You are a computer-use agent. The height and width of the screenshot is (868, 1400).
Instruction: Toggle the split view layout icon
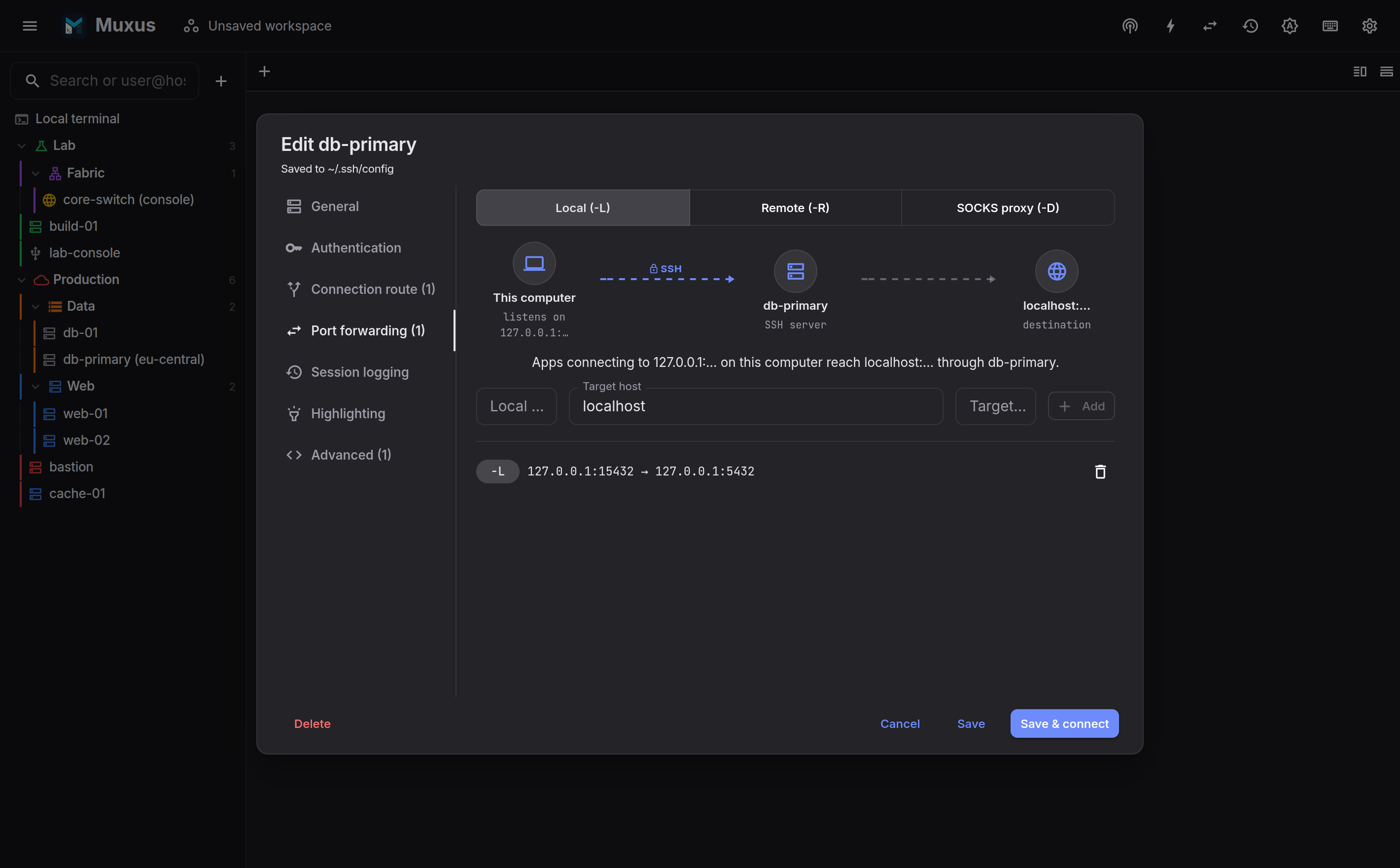click(1360, 71)
